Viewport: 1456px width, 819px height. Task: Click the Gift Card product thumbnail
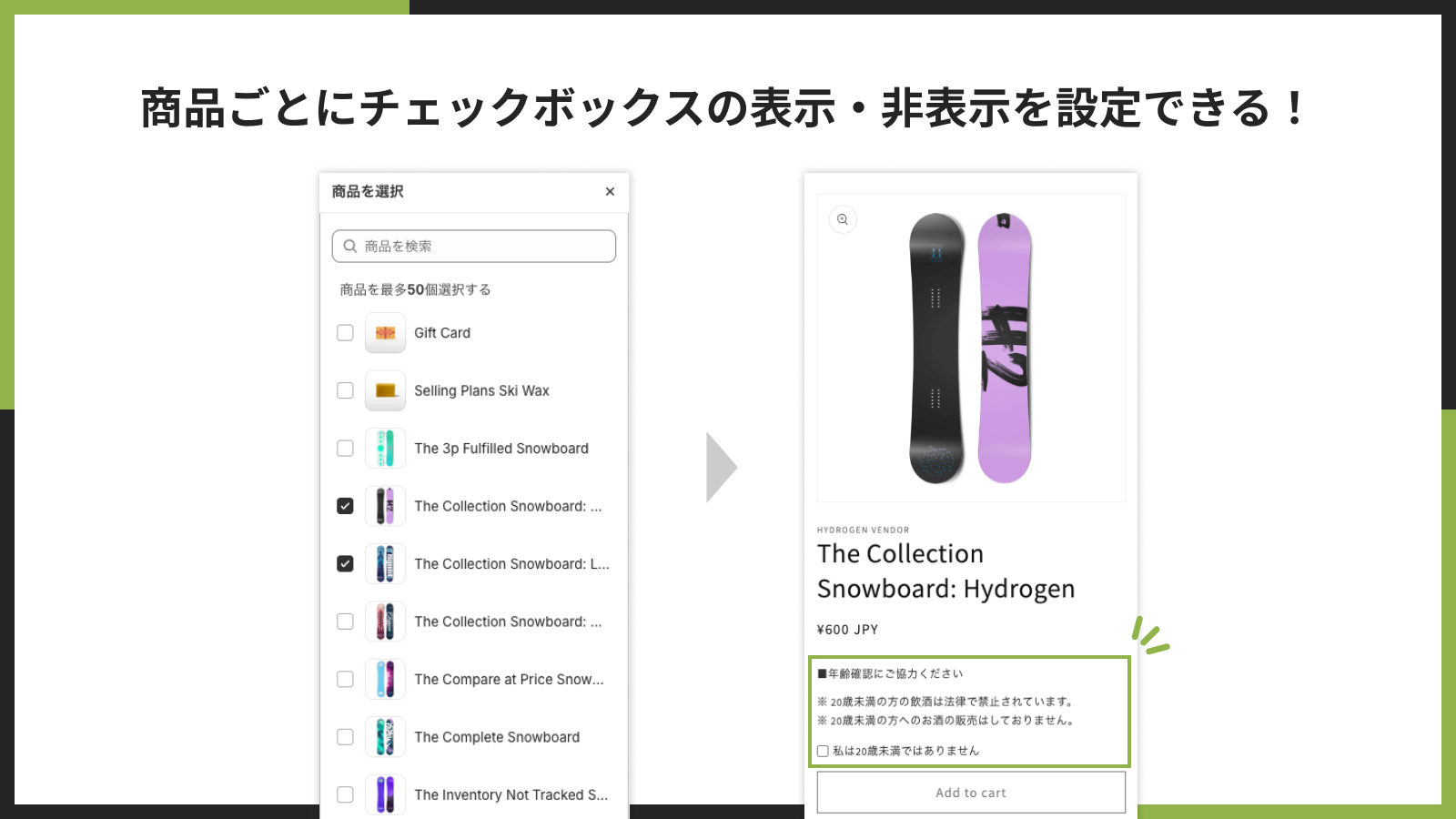(x=384, y=332)
